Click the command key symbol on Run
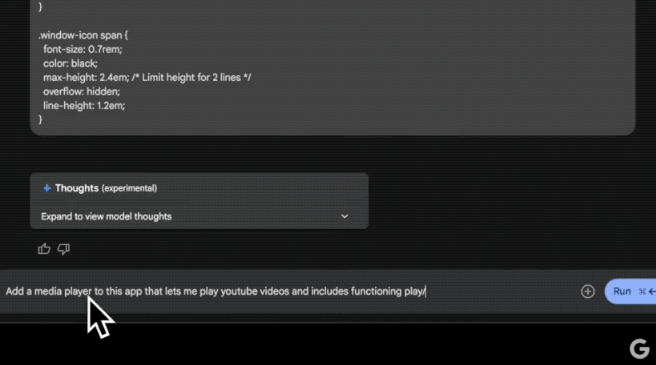 pos(642,291)
